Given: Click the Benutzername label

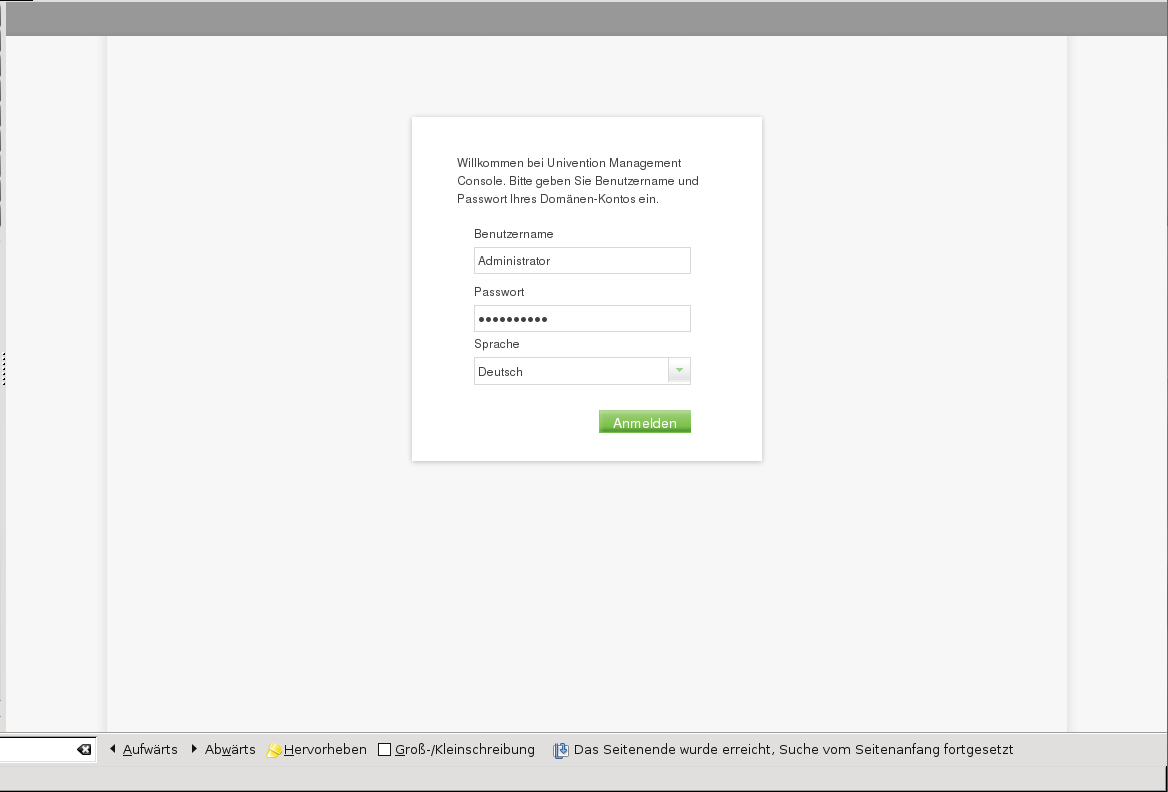Looking at the screenshot, I should (513, 234).
